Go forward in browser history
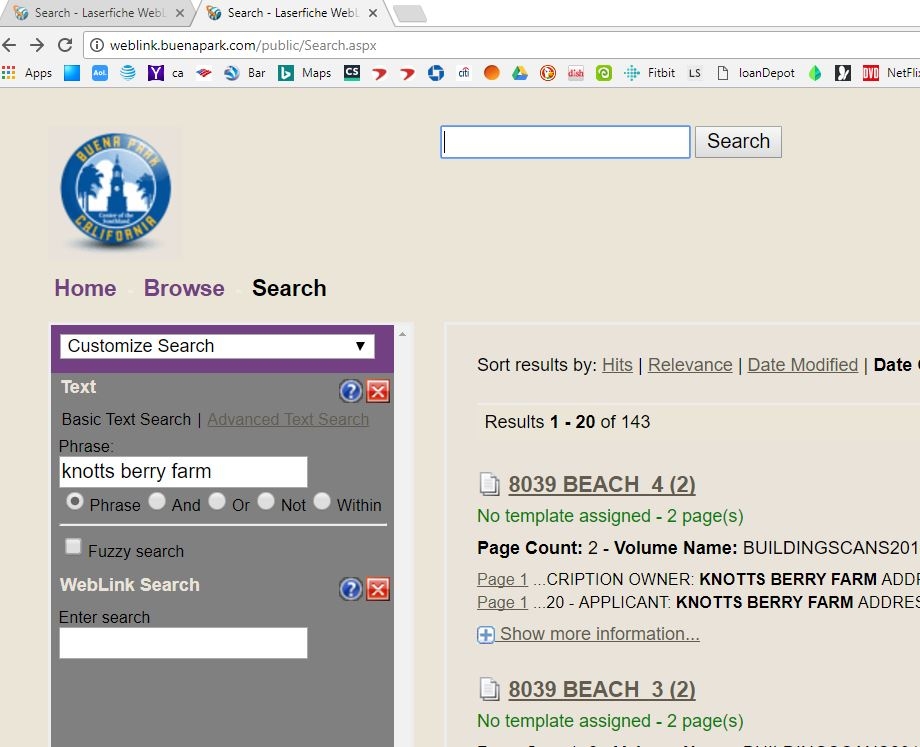The image size is (920, 747). click(x=37, y=45)
